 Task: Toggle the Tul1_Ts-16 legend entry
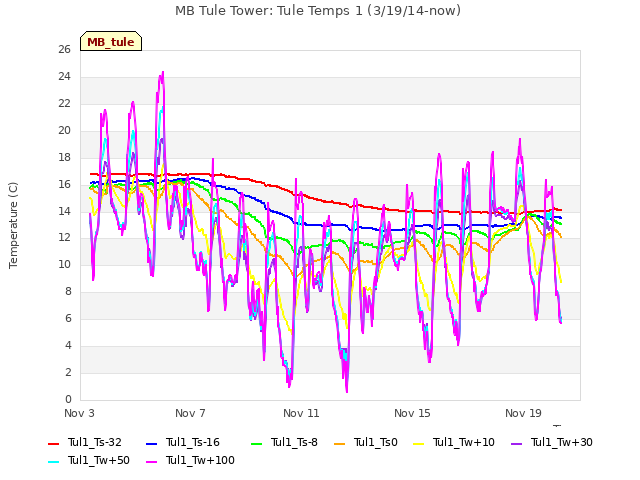coord(182,442)
